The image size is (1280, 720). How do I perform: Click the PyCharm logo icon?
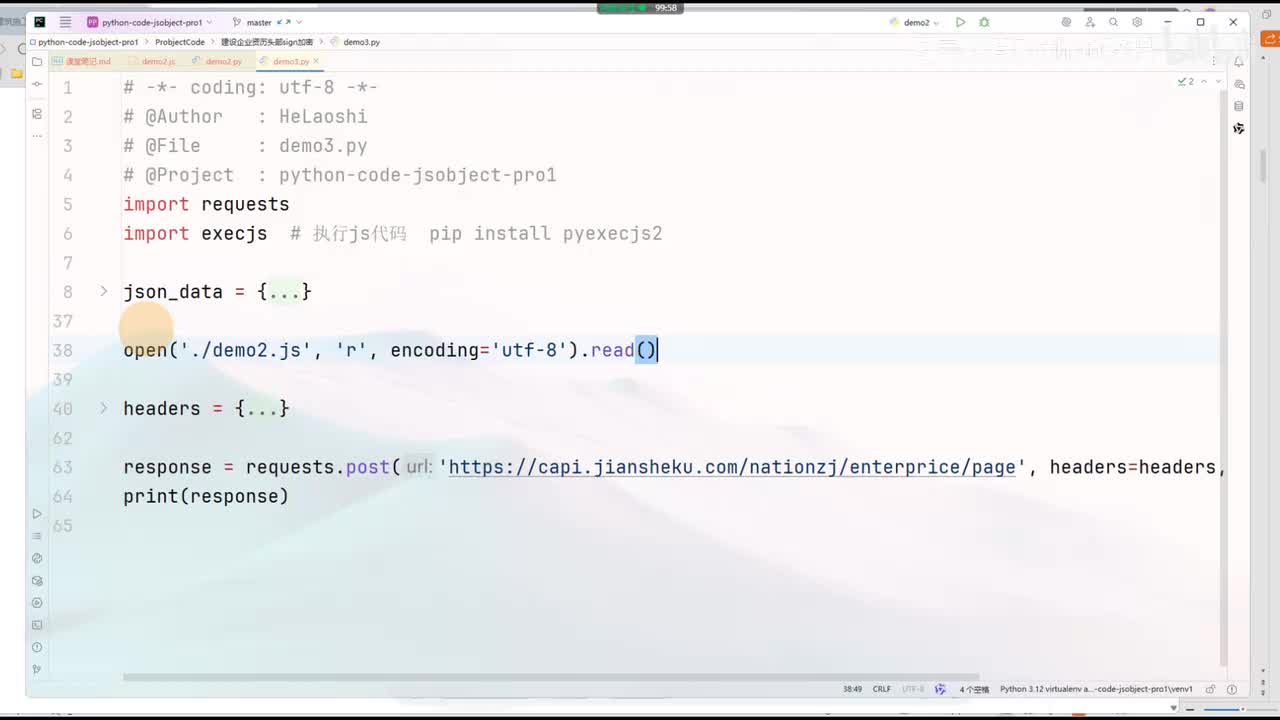[x=39, y=22]
